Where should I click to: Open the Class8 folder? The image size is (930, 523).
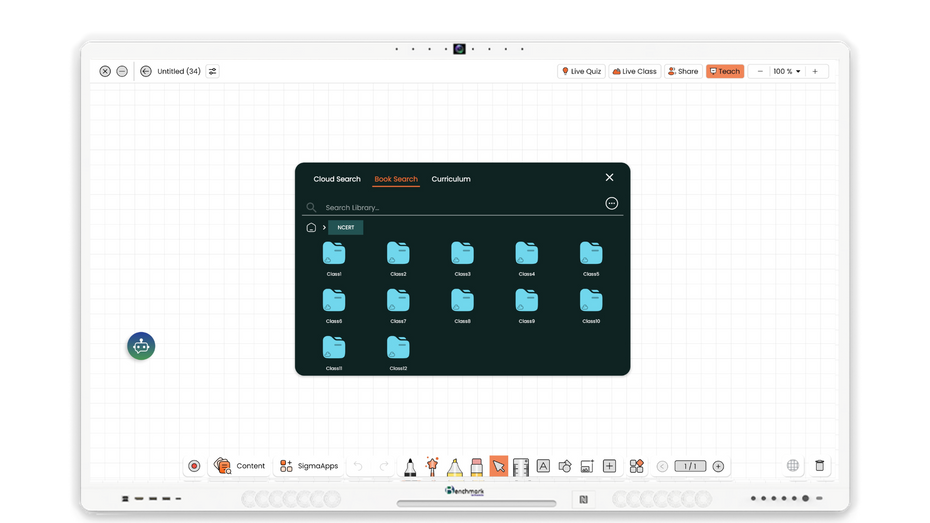pos(463,305)
